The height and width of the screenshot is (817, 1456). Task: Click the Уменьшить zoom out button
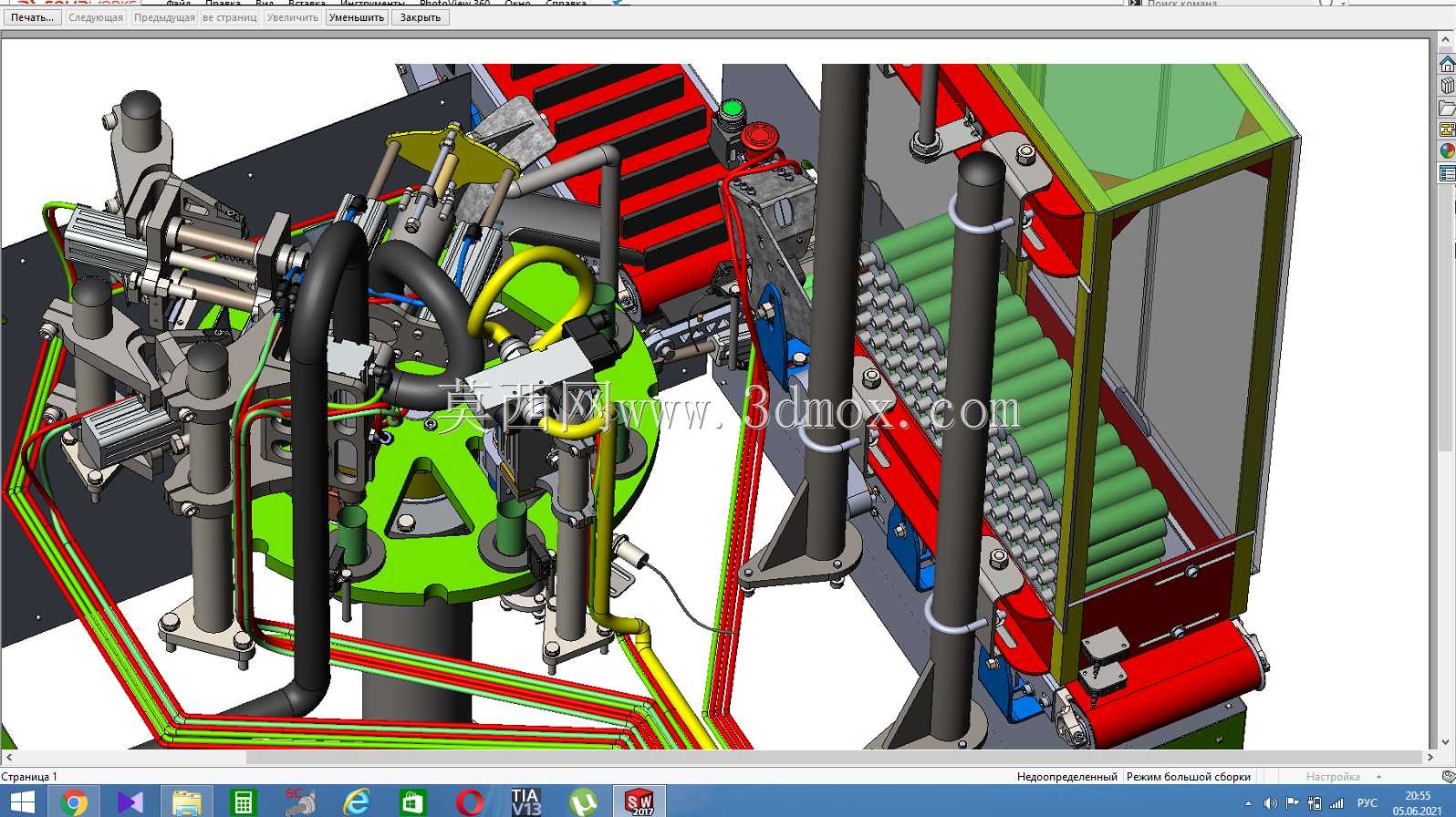click(357, 17)
